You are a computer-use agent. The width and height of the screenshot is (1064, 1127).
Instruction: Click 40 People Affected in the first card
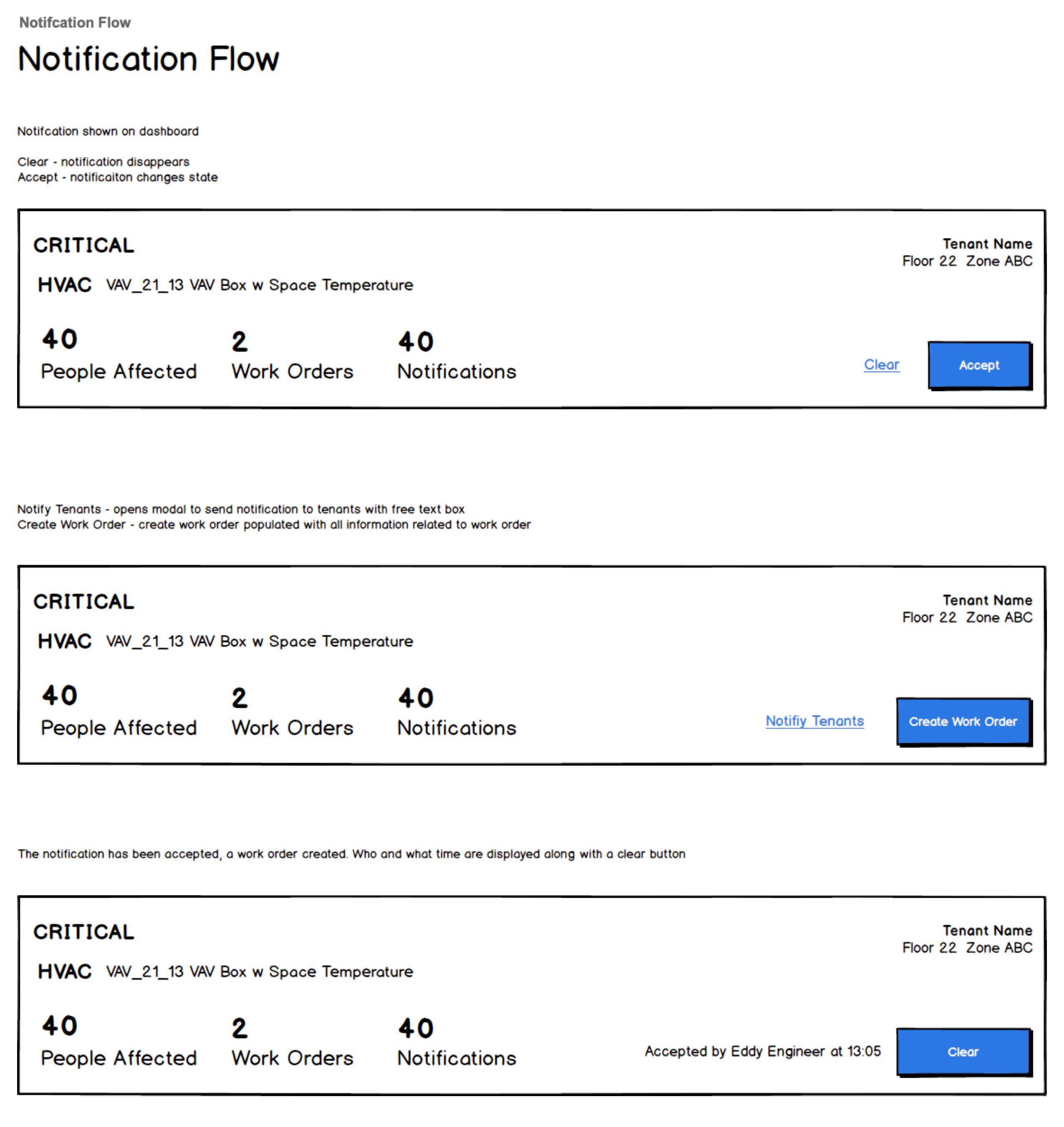119,355
